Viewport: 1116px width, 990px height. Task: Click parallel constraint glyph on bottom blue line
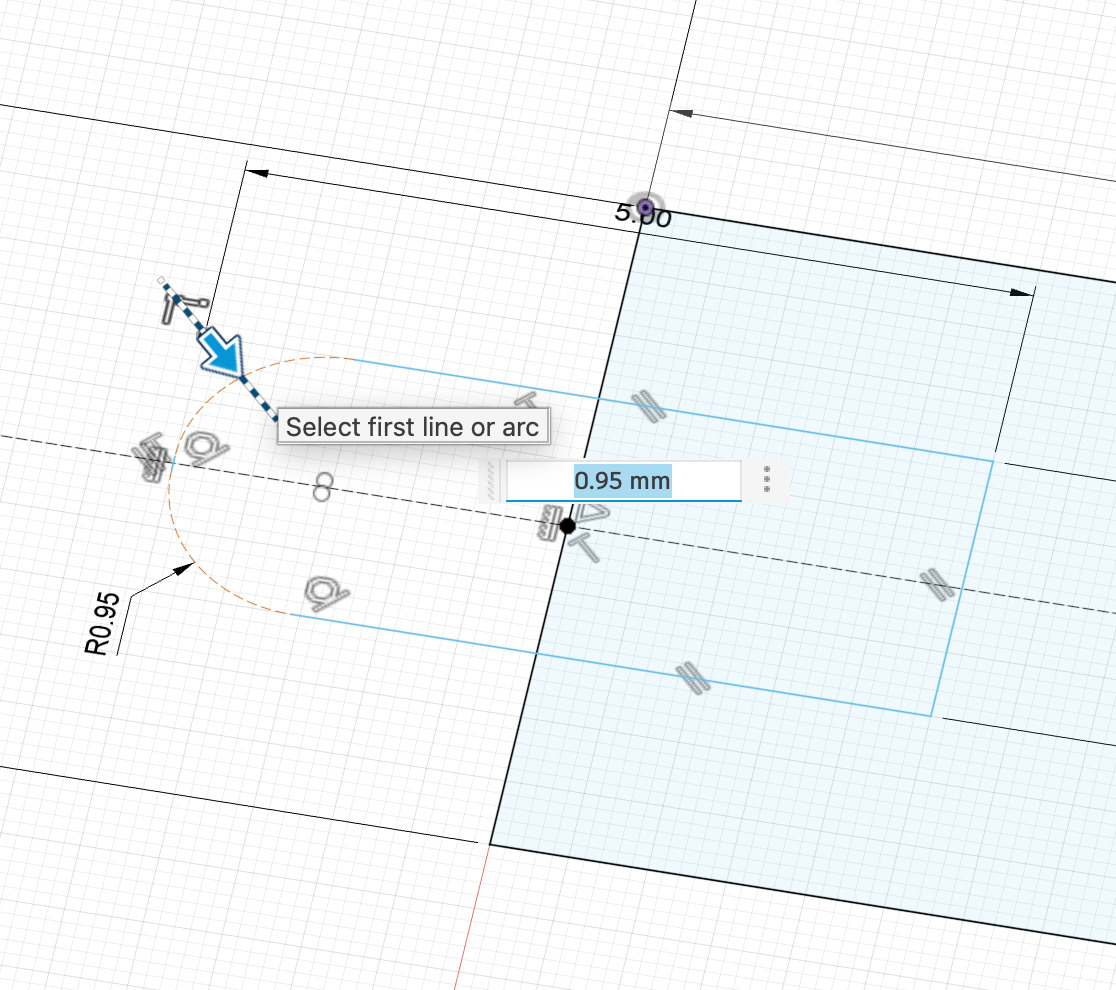693,678
